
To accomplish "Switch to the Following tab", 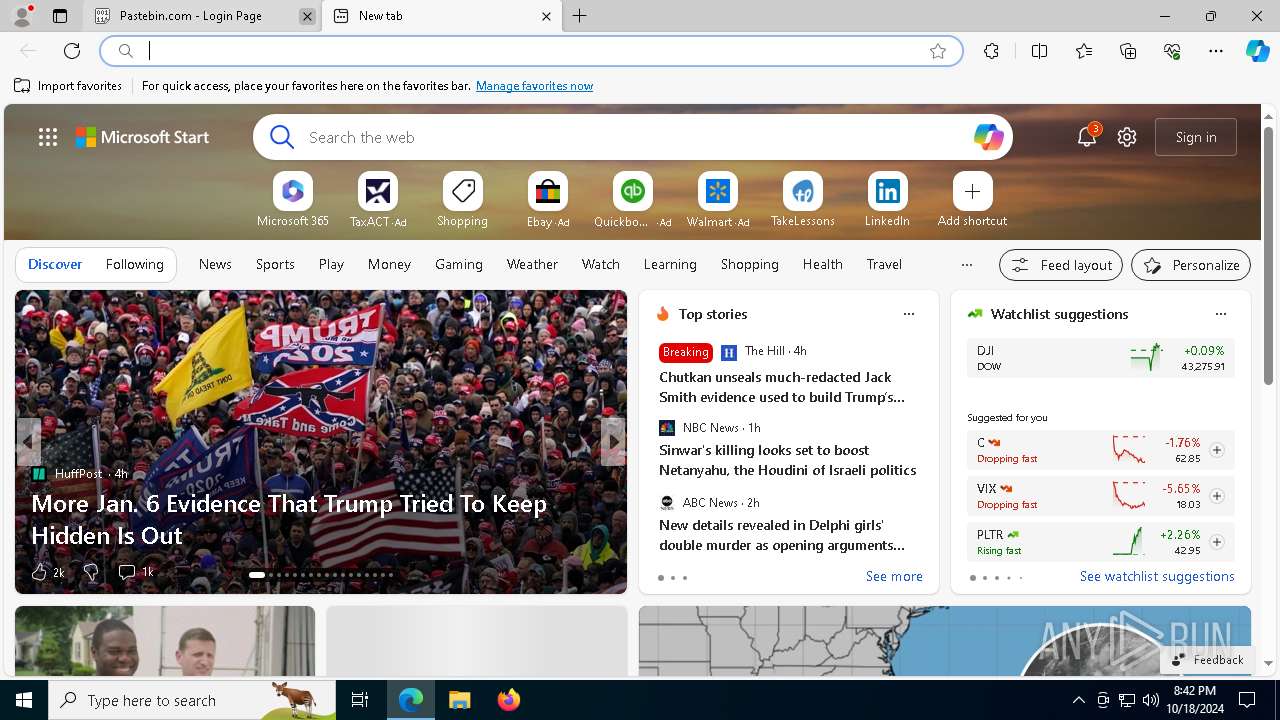I will point(134,264).
